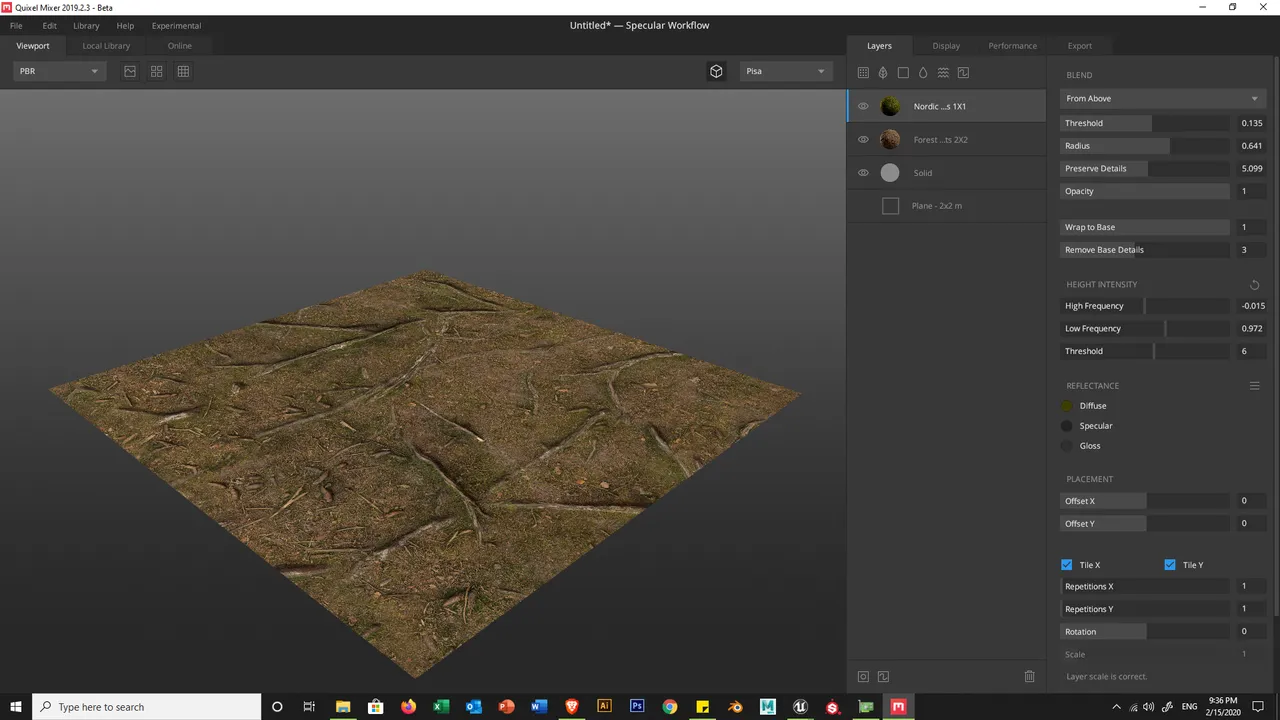Open the From Above blend mode dropdown
Image resolution: width=1280 pixels, height=720 pixels.
tap(1163, 98)
